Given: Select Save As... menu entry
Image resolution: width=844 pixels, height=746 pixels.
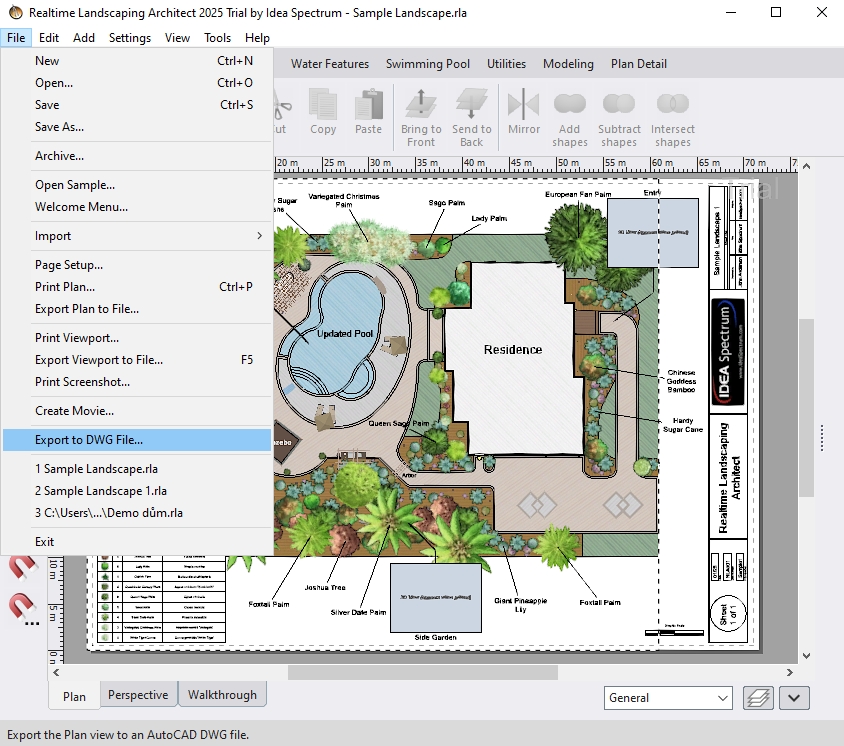Looking at the screenshot, I should point(137,127).
